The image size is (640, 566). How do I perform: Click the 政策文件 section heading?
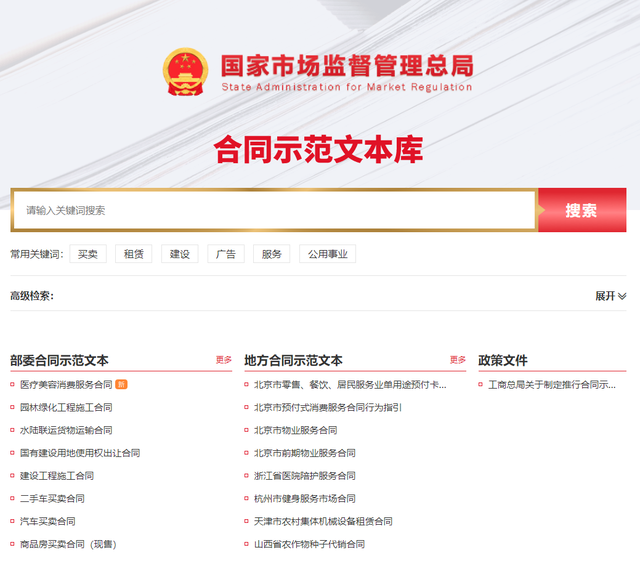click(x=503, y=360)
